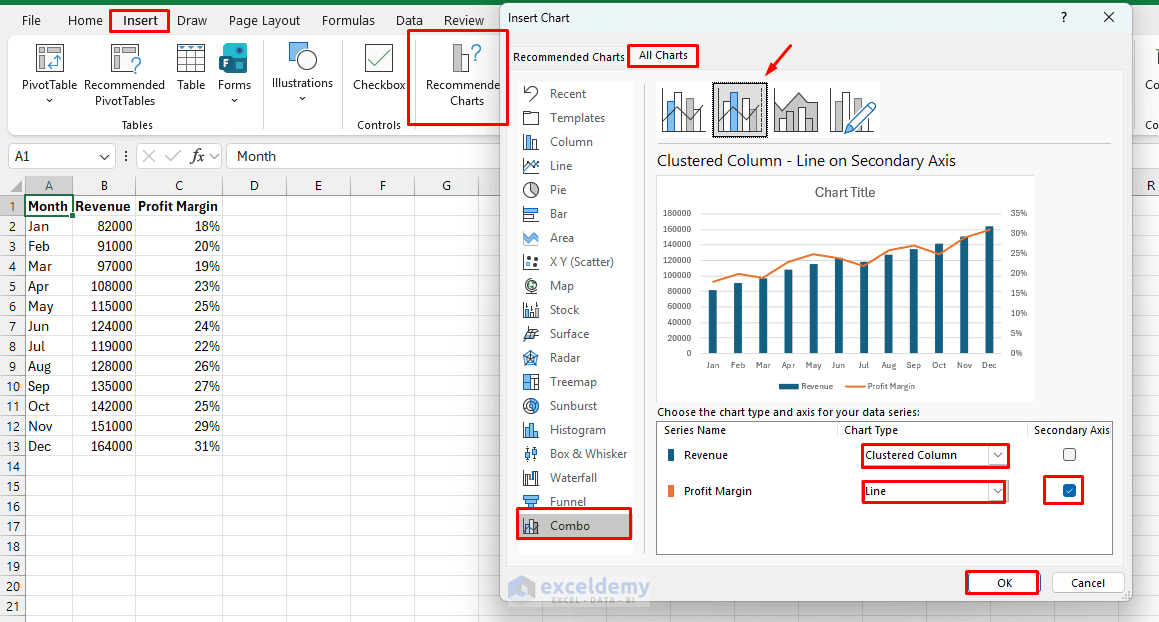Image resolution: width=1159 pixels, height=622 pixels.
Task: Open the Page Layout ribbon tab
Action: tap(264, 21)
